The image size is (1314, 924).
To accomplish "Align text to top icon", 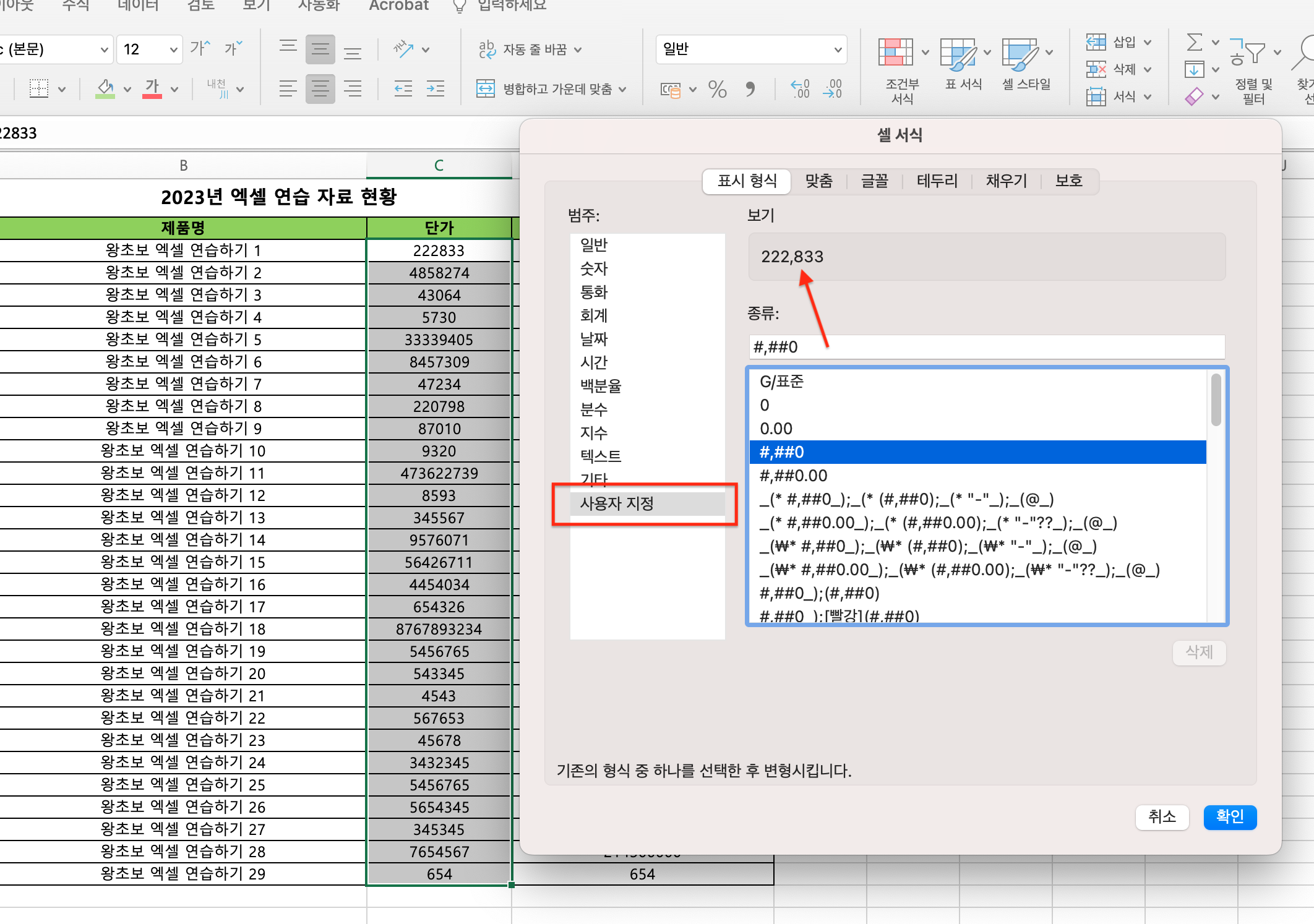I will point(288,48).
